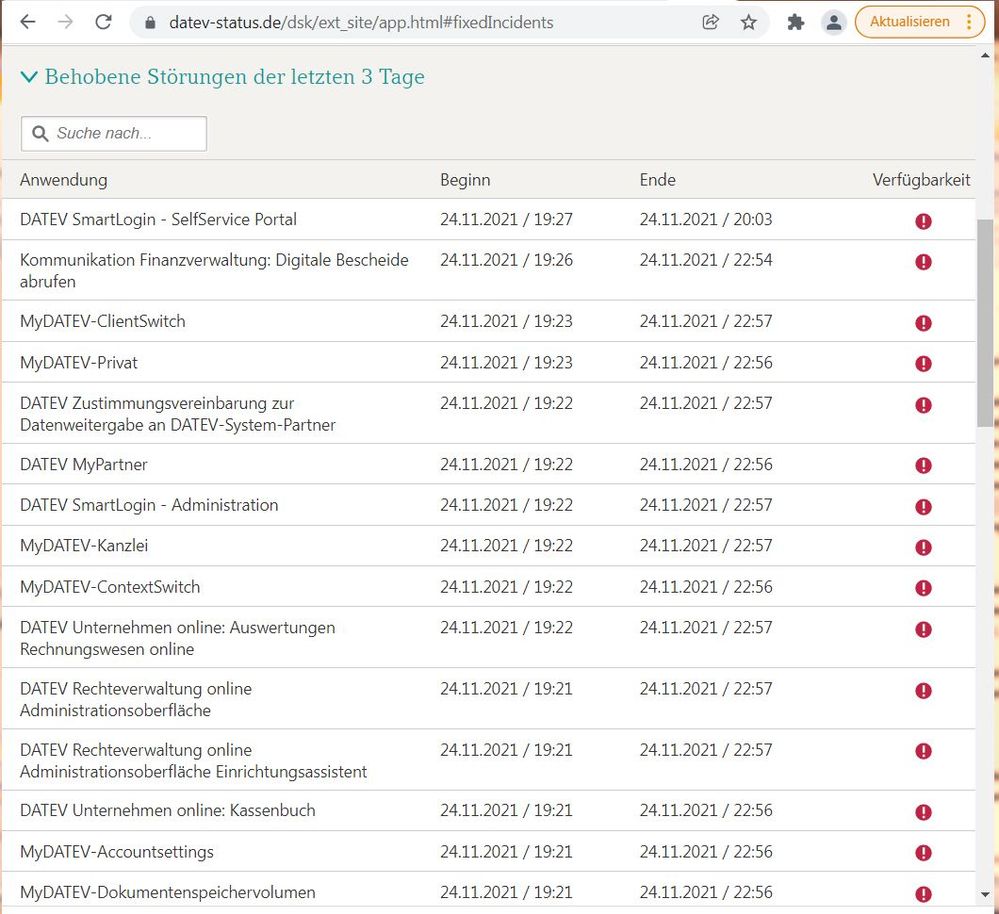Go back to the previous page
The width and height of the screenshot is (999, 914).
pyautogui.click(x=27, y=22)
